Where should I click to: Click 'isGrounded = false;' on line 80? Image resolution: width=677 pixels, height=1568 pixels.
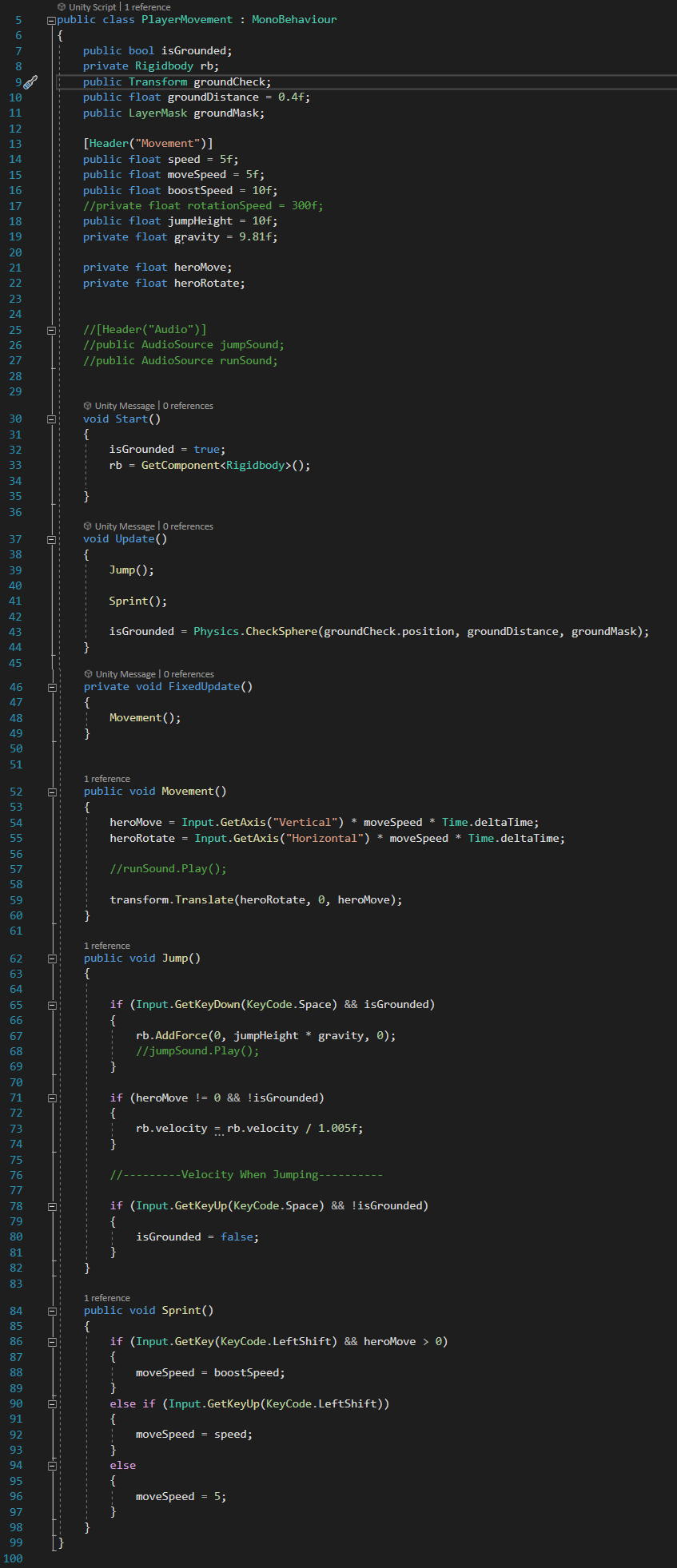click(197, 1237)
